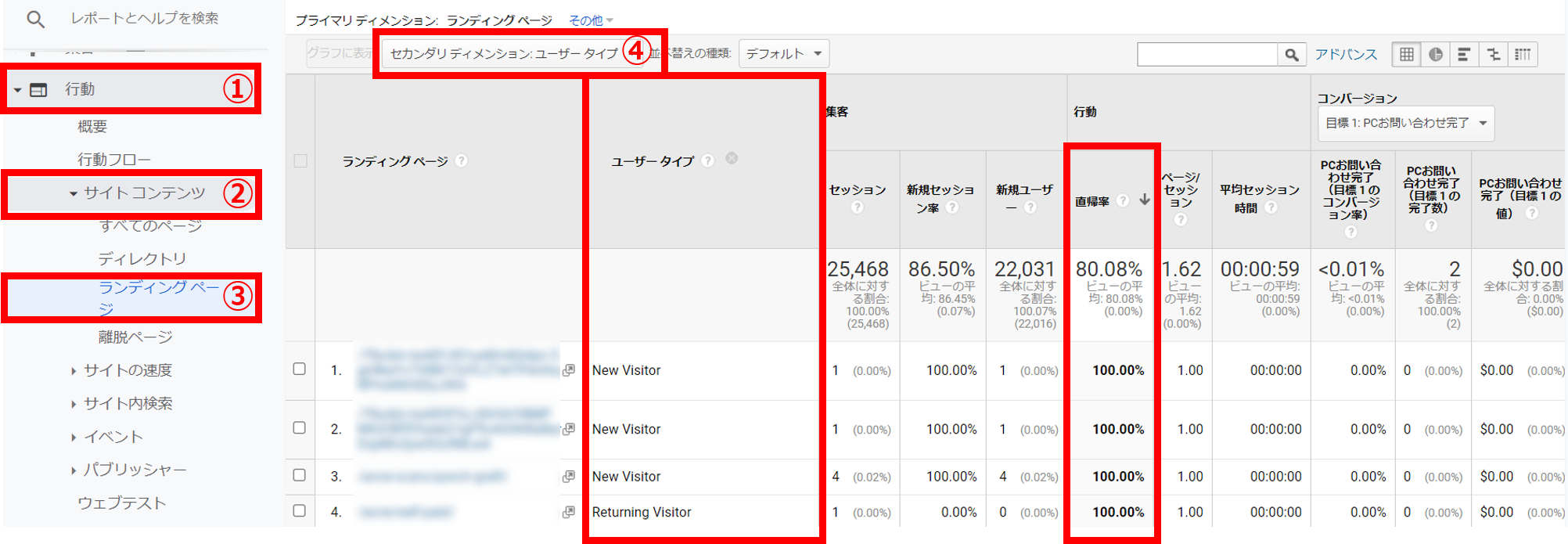Open the その他 primary dimension dropdown
Image resolution: width=1568 pixels, height=544 pixels.
[591, 20]
